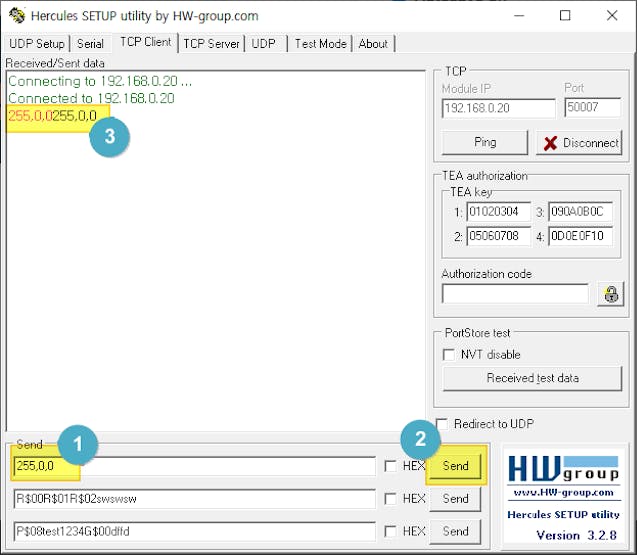Click TEA key field 3 with 090A0B0C

580,212
